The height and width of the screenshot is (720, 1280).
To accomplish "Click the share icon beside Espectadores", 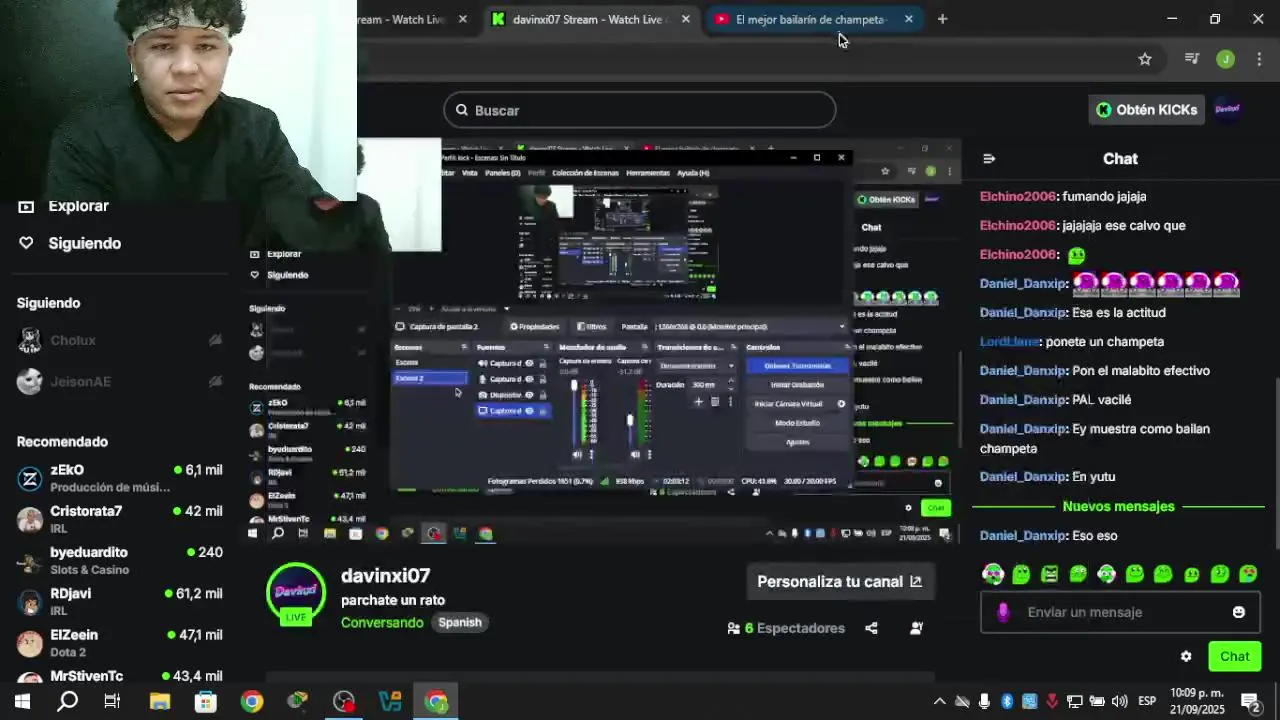I will (x=871, y=628).
